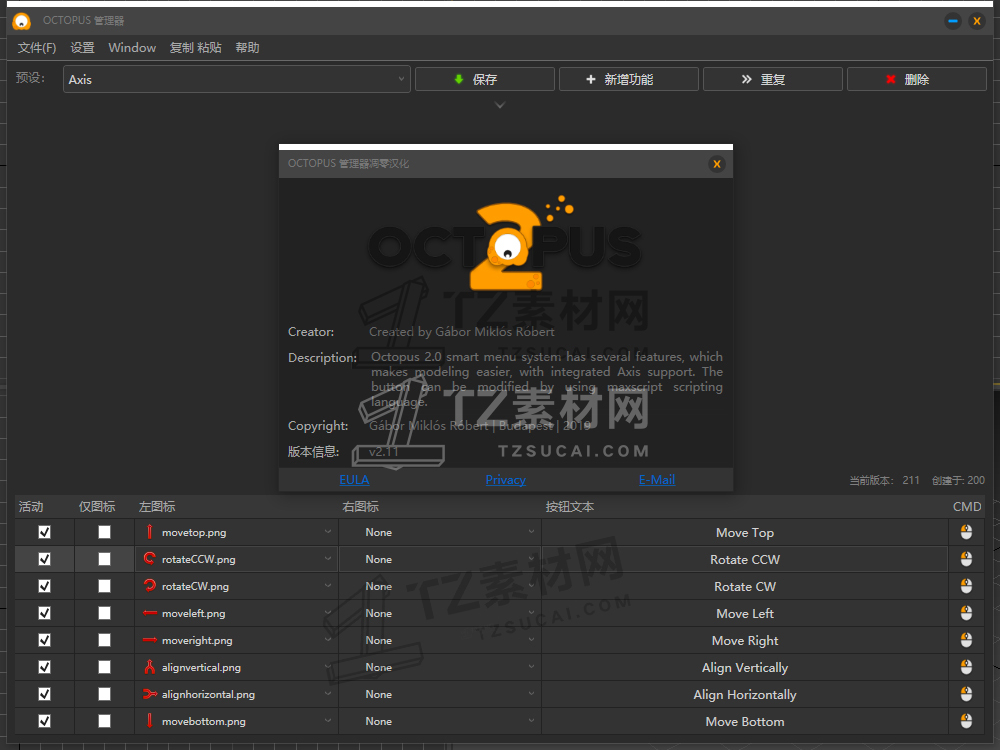1000x750 pixels.
Task: Open CMD mouse icon for Align Horizontally
Action: point(966,694)
